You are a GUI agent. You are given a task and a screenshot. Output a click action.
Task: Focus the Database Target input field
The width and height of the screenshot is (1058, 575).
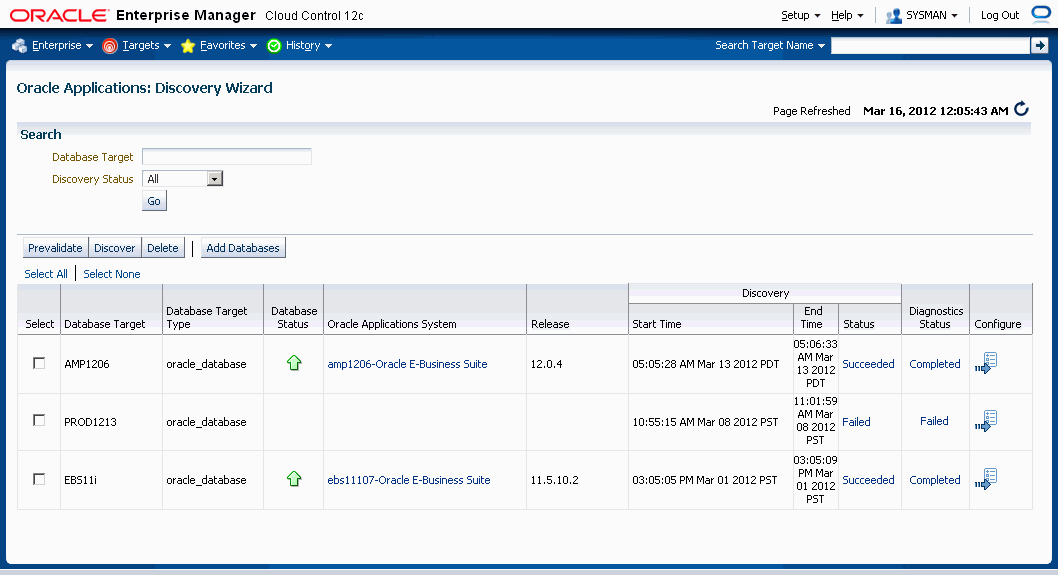click(227, 157)
